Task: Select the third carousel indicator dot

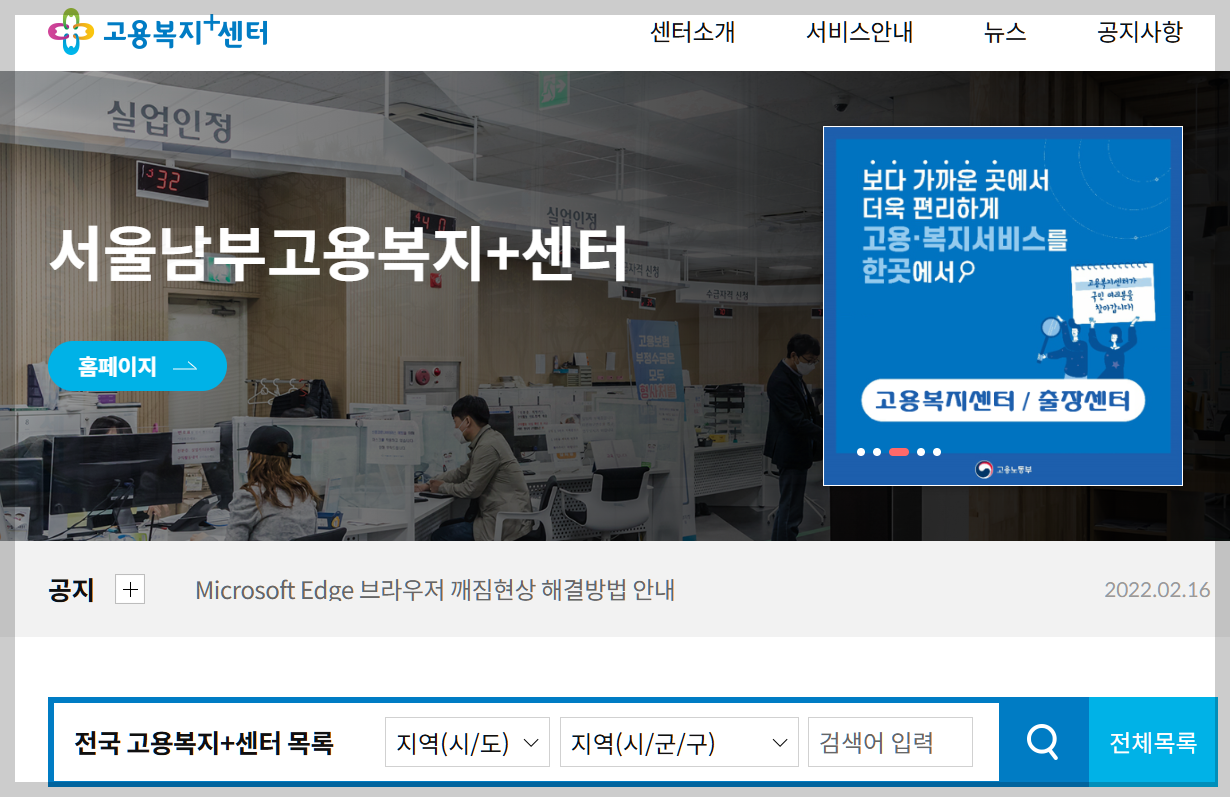Action: pos(899,452)
